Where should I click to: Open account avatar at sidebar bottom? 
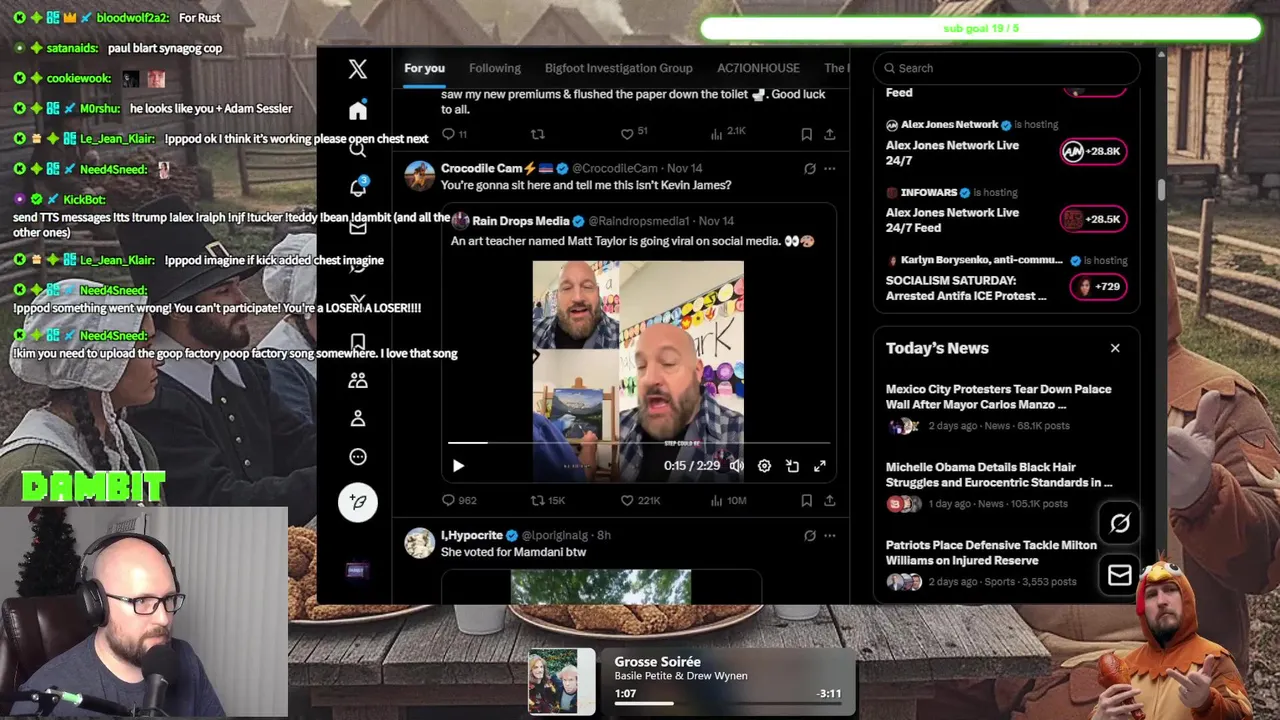tap(357, 570)
